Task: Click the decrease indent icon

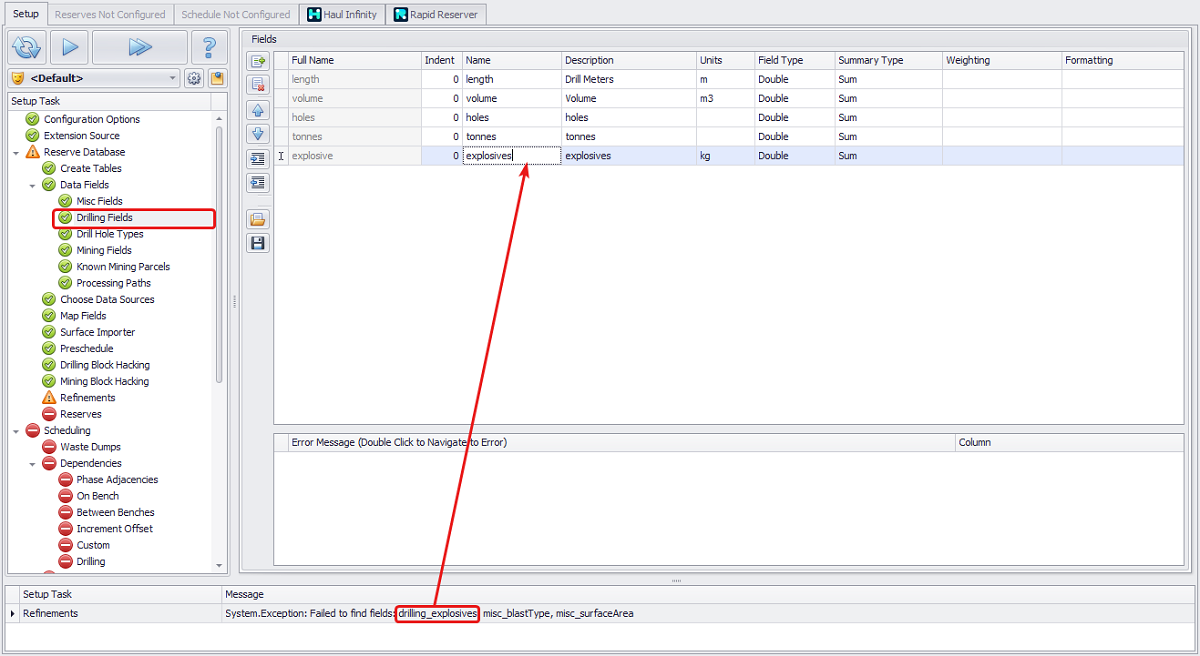Action: (x=258, y=182)
